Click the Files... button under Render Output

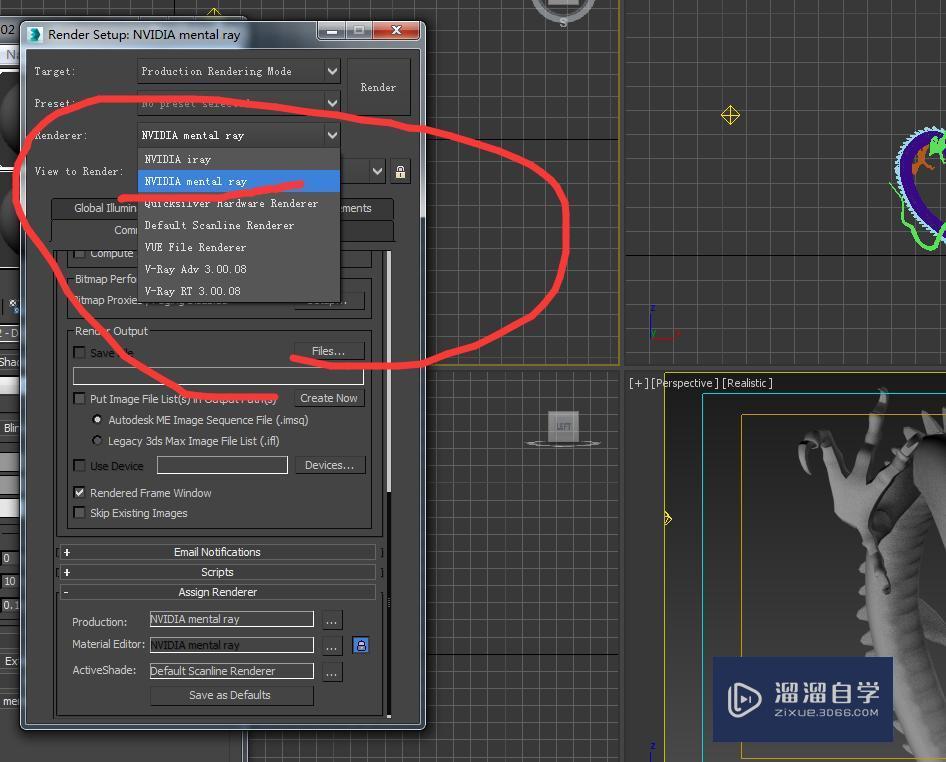click(329, 351)
